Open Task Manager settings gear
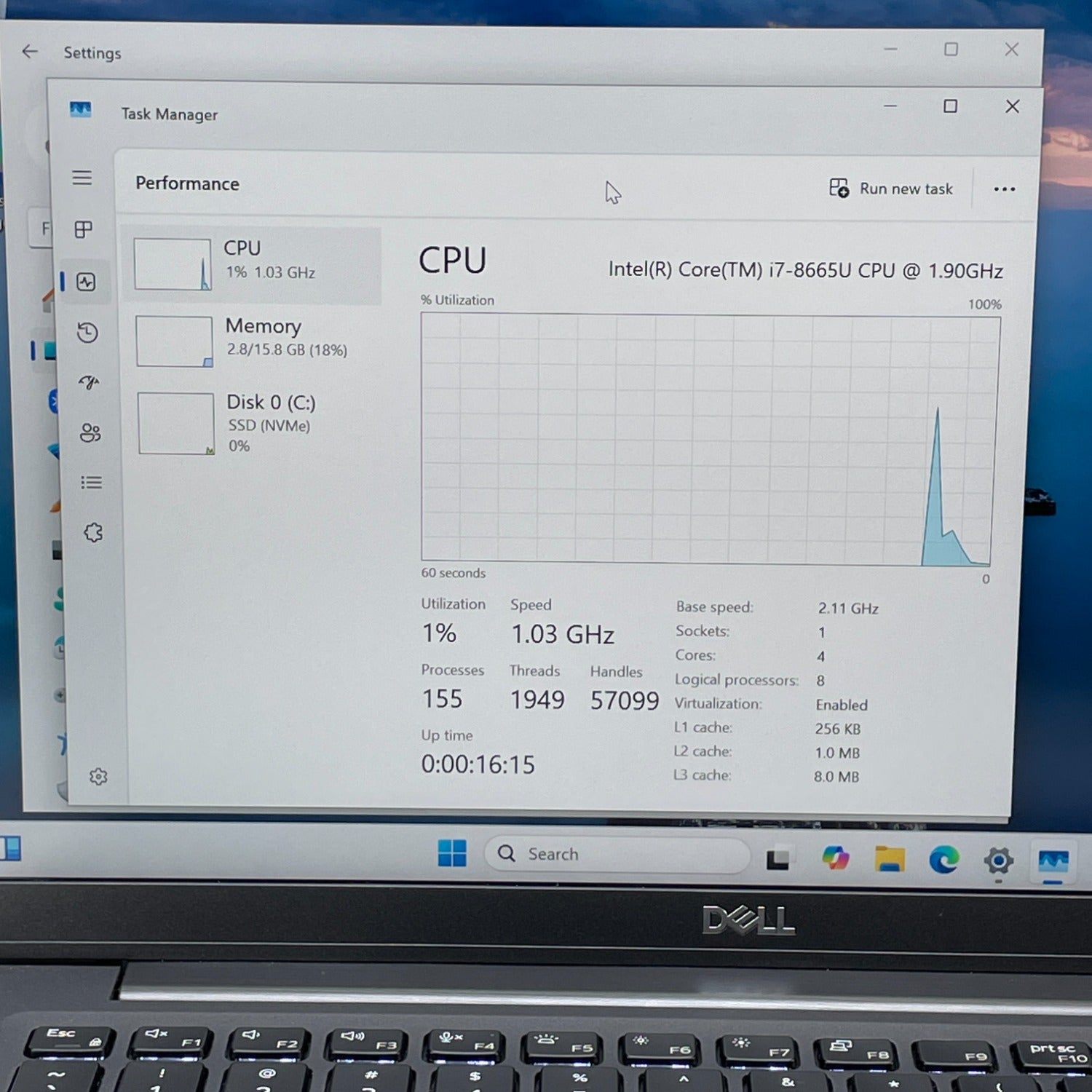This screenshot has width=1092, height=1092. click(x=98, y=777)
